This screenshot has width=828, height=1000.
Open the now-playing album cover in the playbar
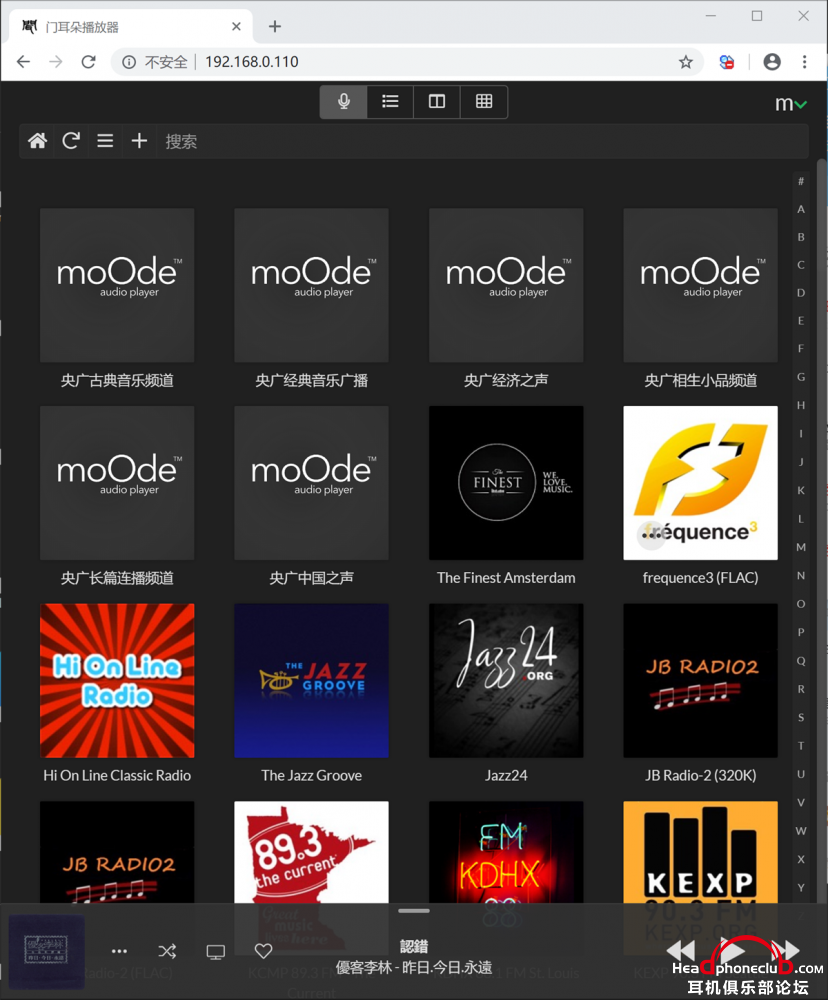(x=46, y=951)
